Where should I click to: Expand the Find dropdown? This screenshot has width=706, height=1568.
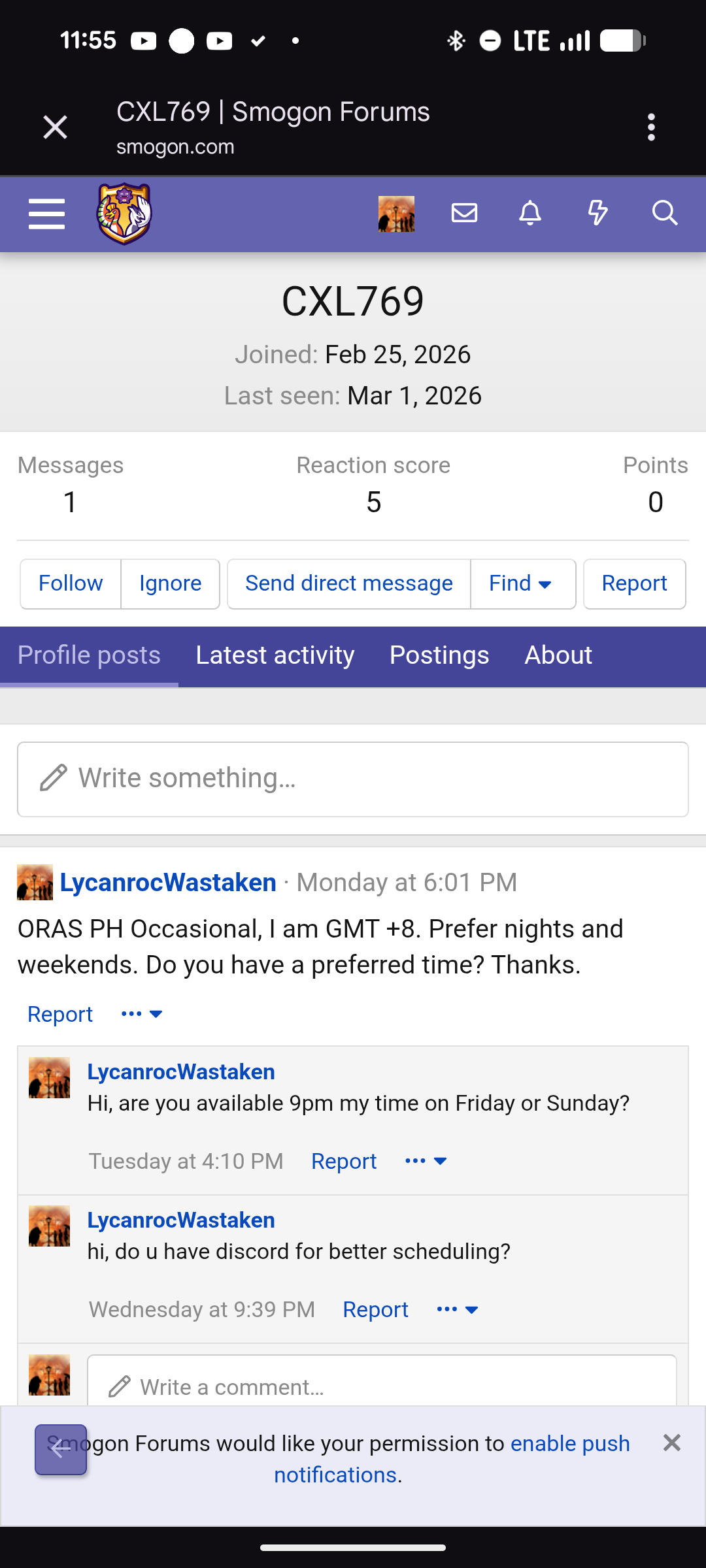[522, 583]
